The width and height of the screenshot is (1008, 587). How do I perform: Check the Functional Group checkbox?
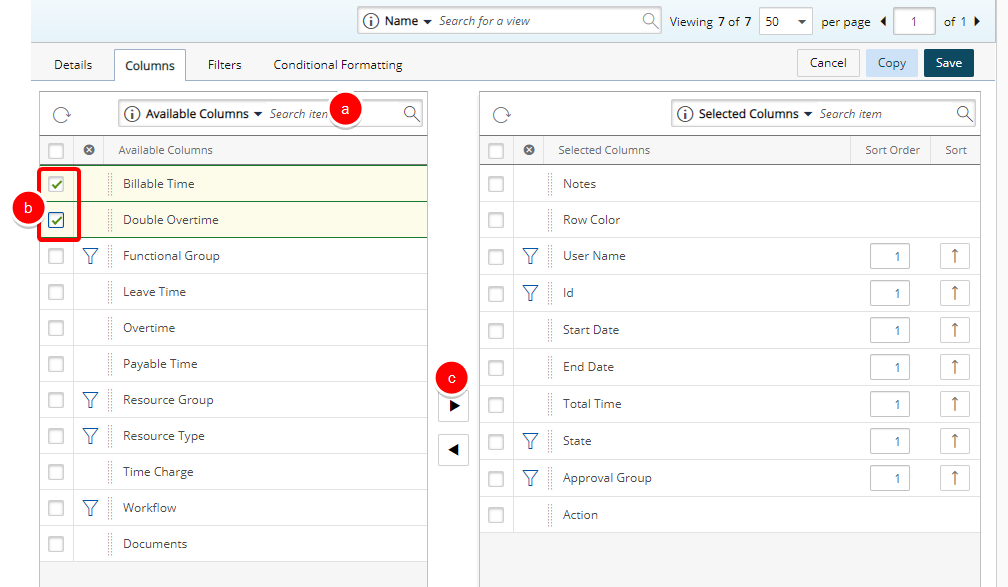click(x=57, y=256)
